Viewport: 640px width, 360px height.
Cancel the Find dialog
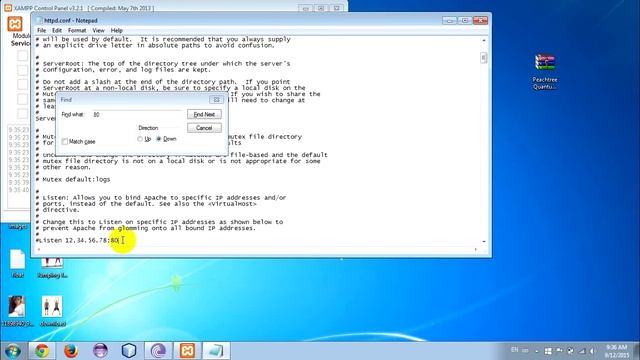(x=204, y=128)
